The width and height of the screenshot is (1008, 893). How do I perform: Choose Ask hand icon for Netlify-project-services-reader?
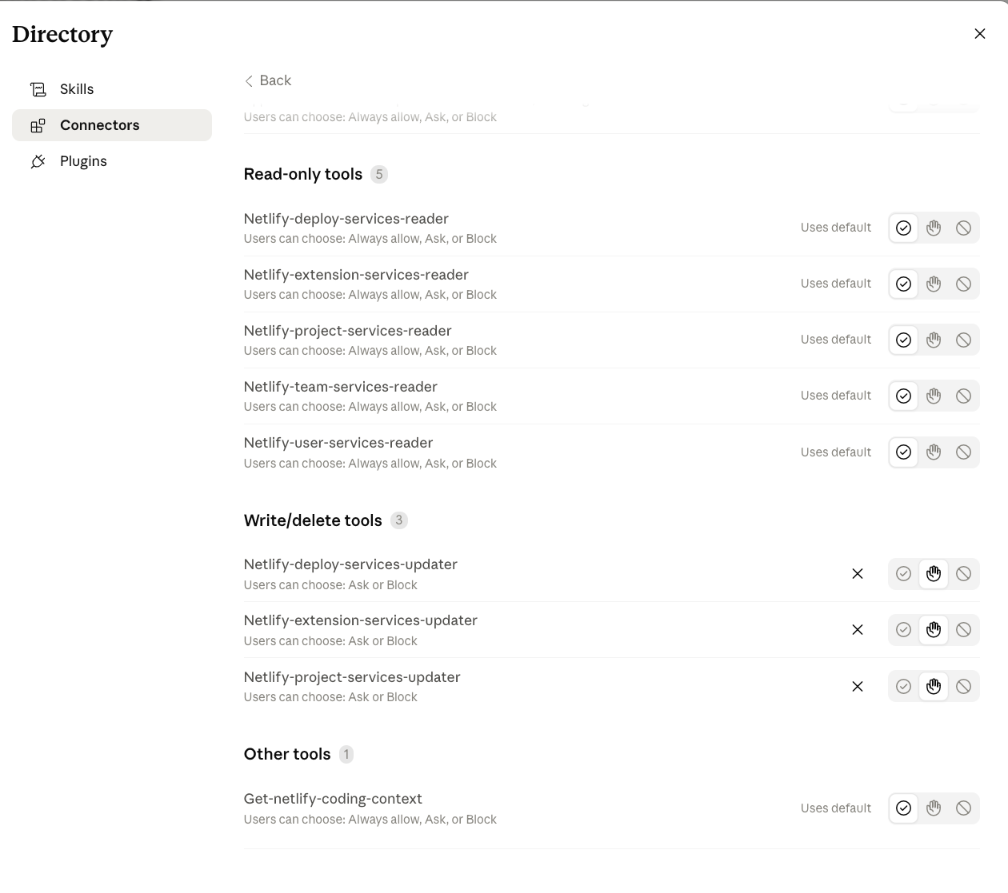click(x=933, y=339)
